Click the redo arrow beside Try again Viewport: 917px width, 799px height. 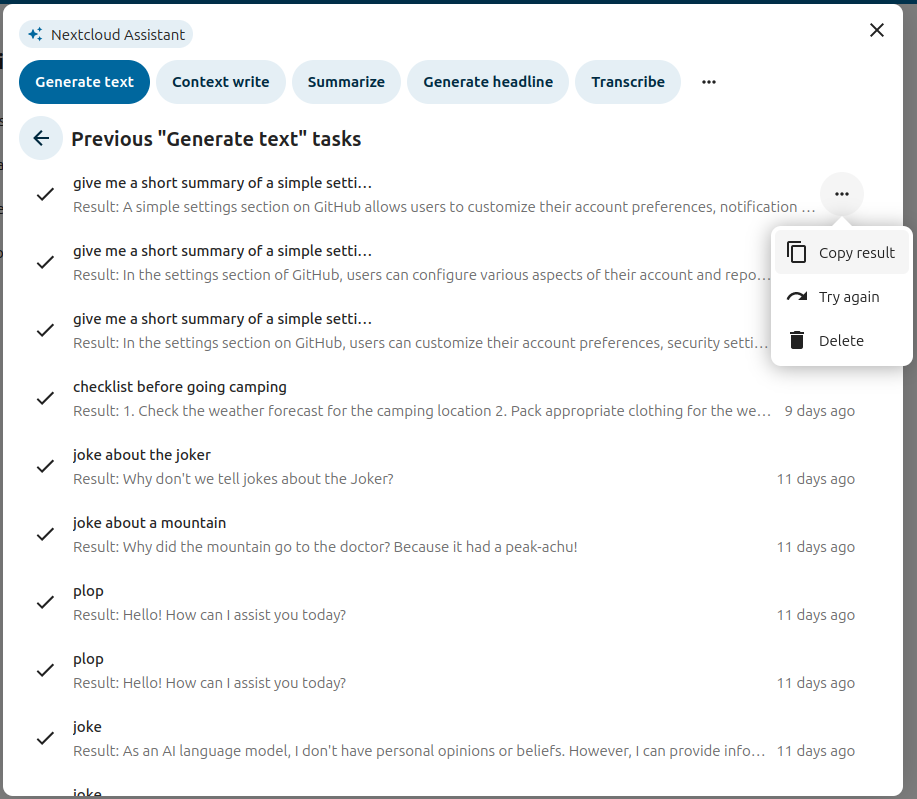(x=797, y=297)
